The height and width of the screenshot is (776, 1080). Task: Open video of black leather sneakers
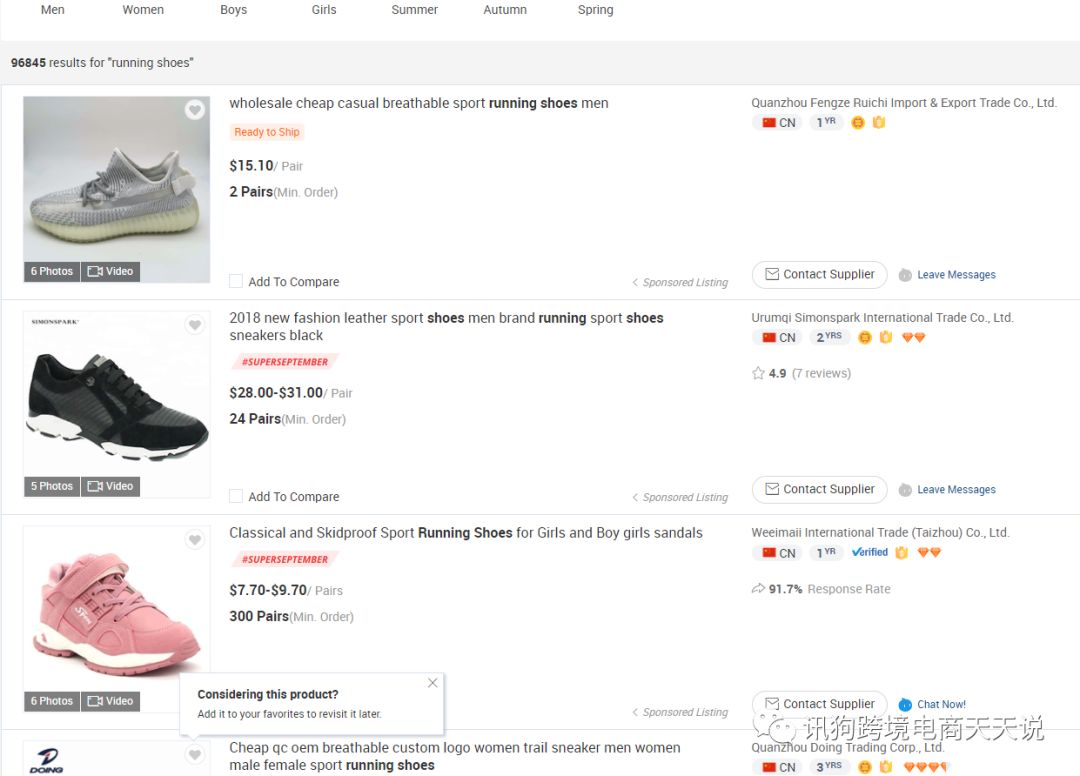pyautogui.click(x=110, y=486)
